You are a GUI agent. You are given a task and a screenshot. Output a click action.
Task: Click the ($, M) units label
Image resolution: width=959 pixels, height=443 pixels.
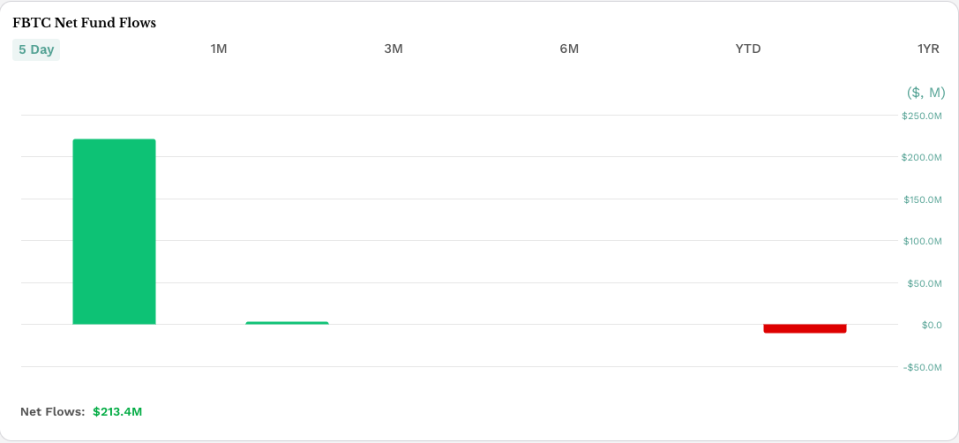tap(925, 92)
